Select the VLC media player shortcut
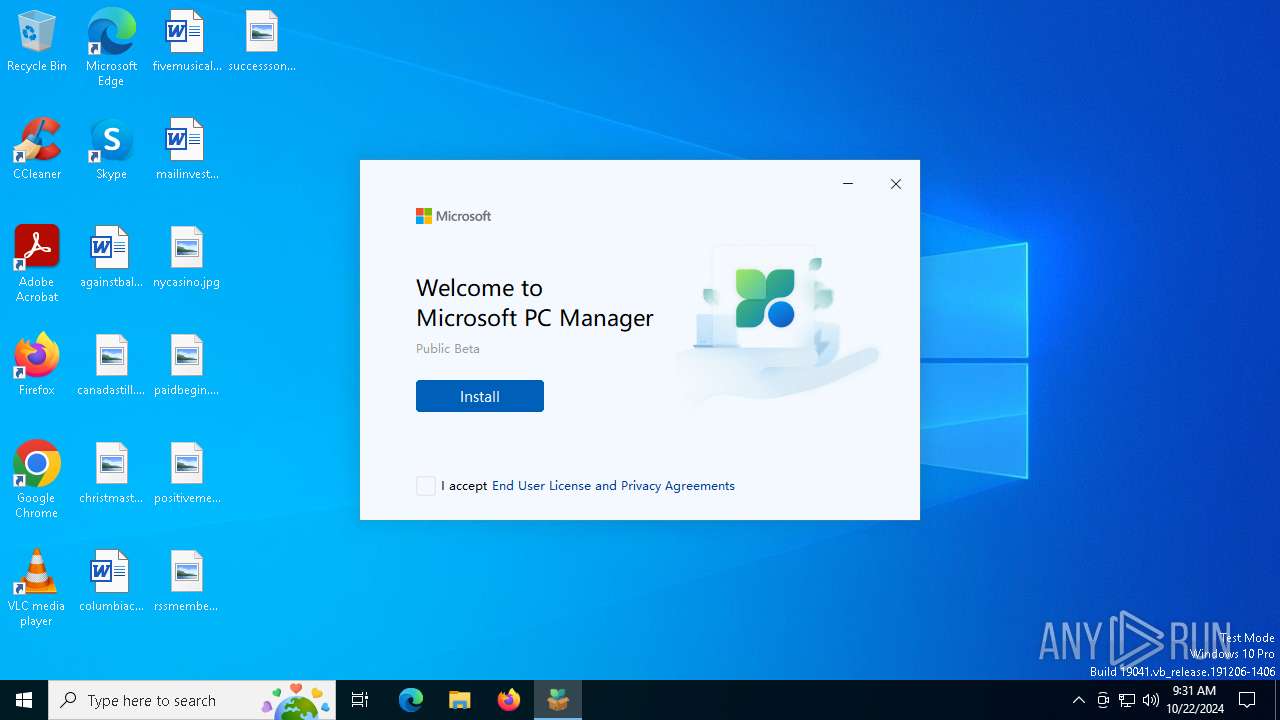The image size is (1280, 720). tap(37, 588)
